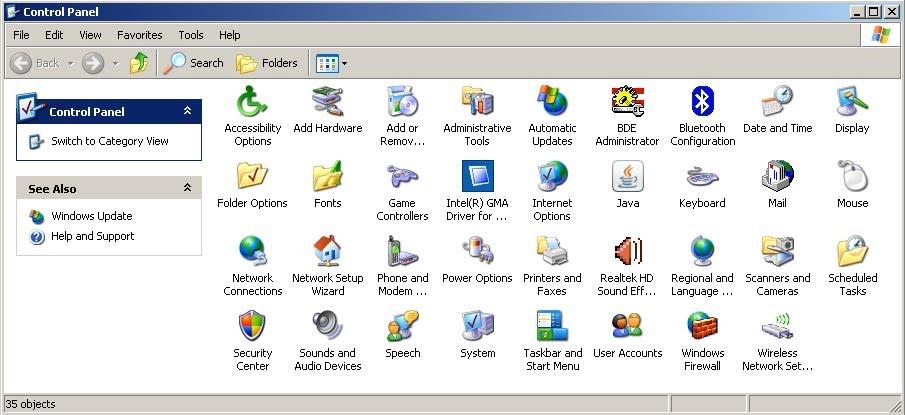
Task: Open Security Center shield icon
Action: coord(252,327)
